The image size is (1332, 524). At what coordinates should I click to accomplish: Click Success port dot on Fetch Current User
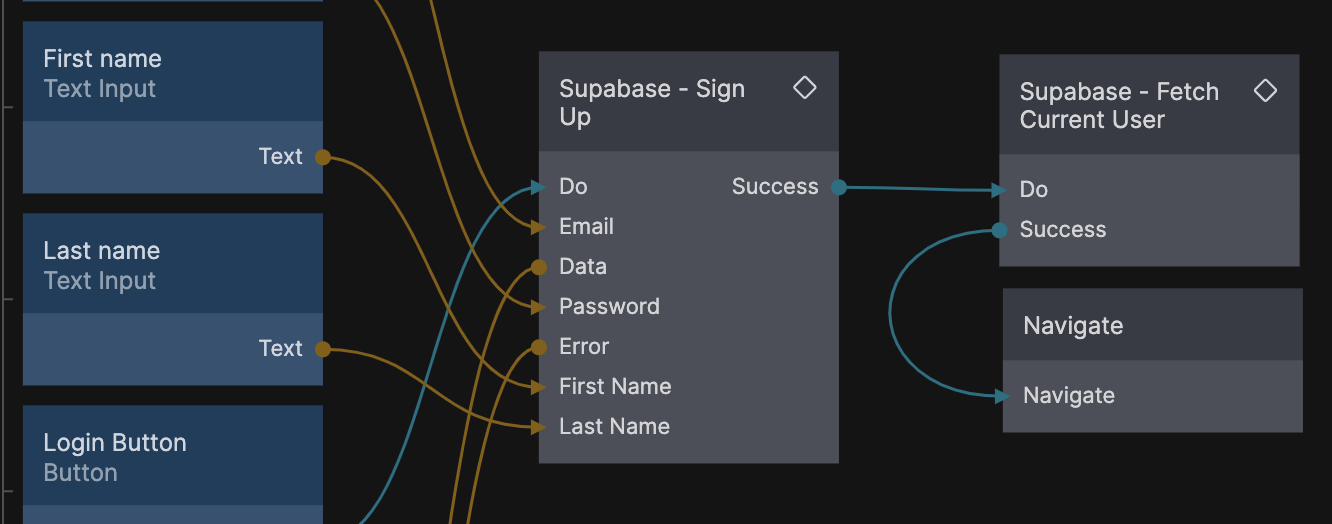[x=999, y=230]
